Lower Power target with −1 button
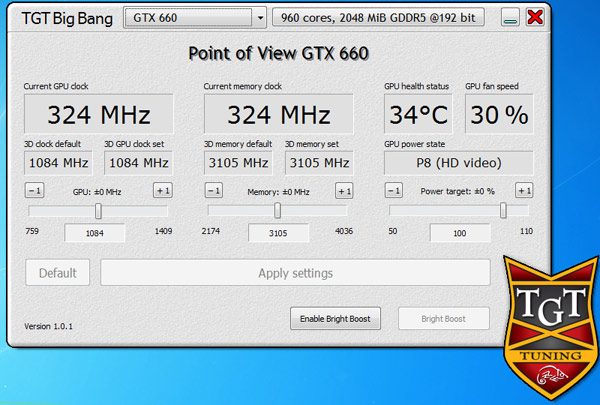Viewport: 600px width, 405px height. click(394, 191)
